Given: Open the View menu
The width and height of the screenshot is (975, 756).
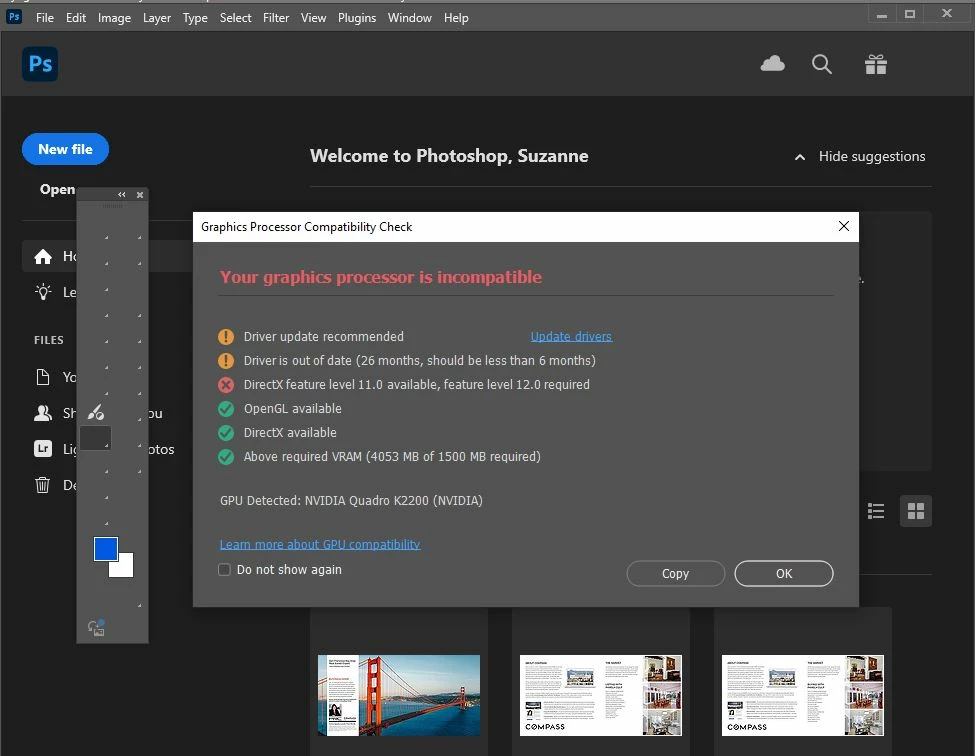Looking at the screenshot, I should click(x=313, y=18).
